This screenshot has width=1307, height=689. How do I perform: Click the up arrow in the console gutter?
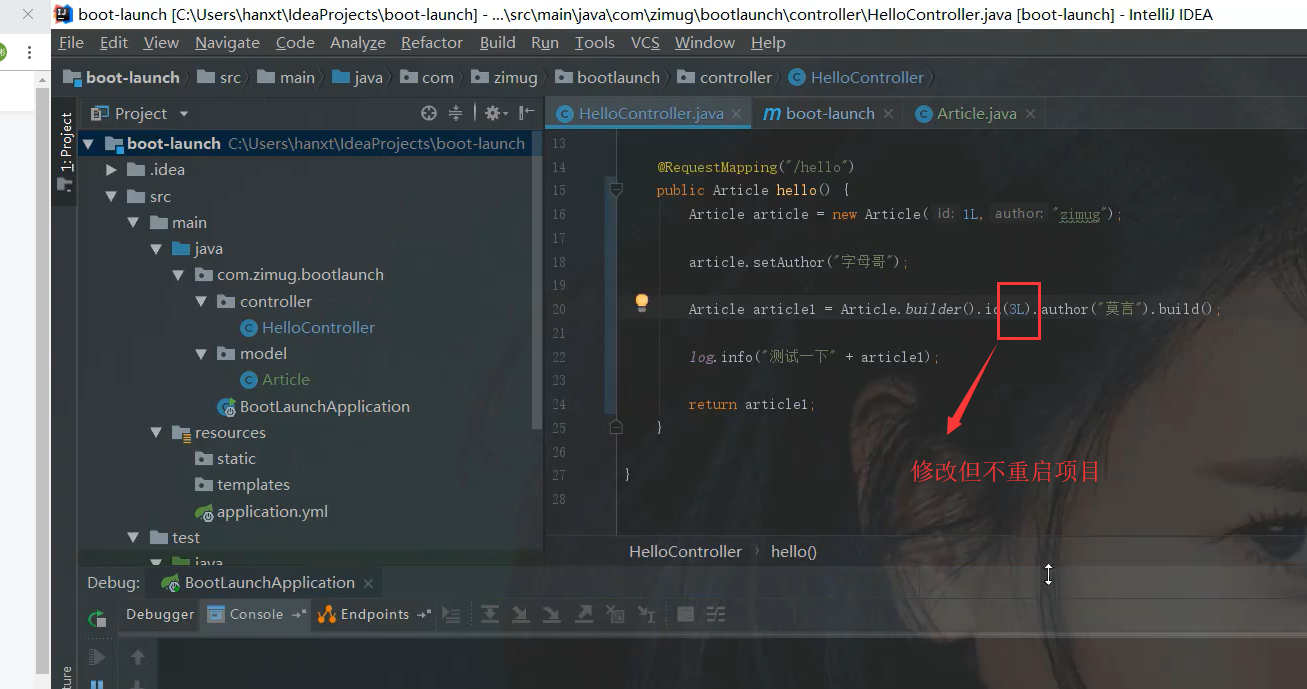(138, 657)
